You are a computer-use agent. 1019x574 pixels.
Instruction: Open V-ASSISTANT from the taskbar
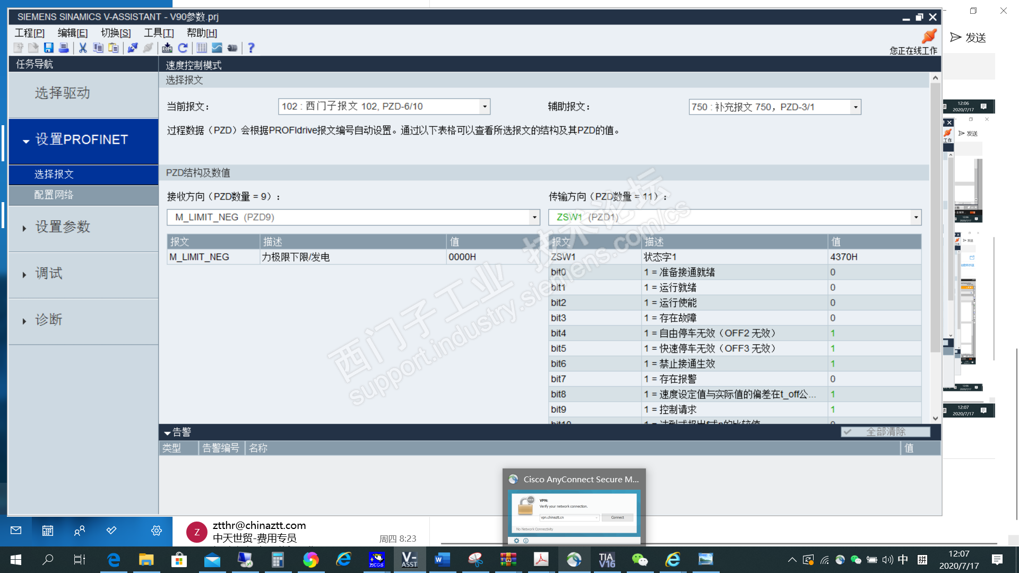click(x=409, y=559)
